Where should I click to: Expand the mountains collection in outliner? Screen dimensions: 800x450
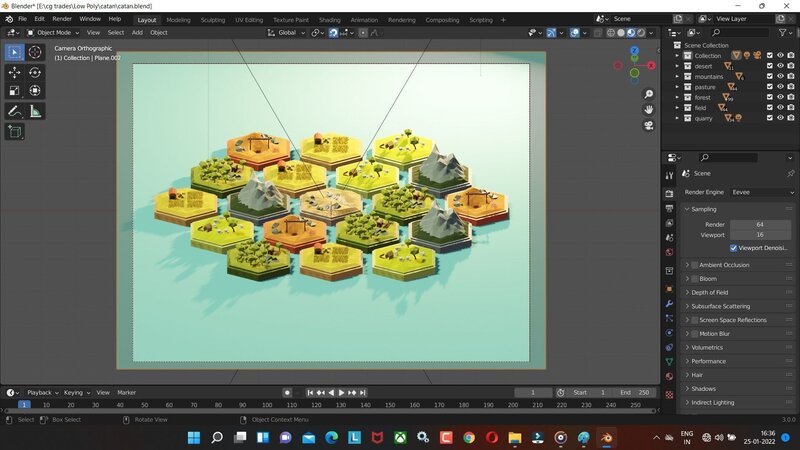(x=677, y=76)
